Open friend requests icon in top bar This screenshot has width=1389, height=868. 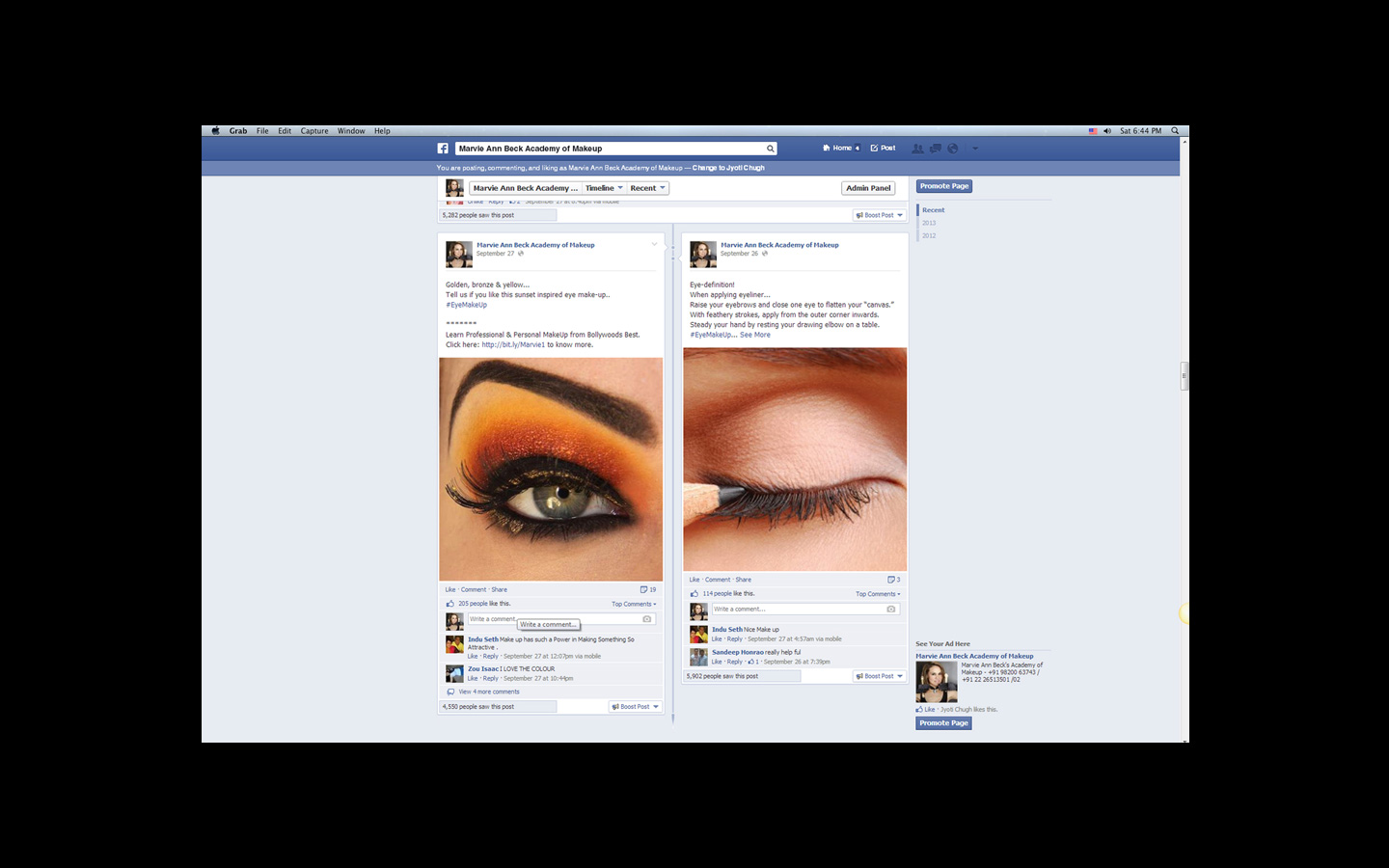click(x=917, y=149)
